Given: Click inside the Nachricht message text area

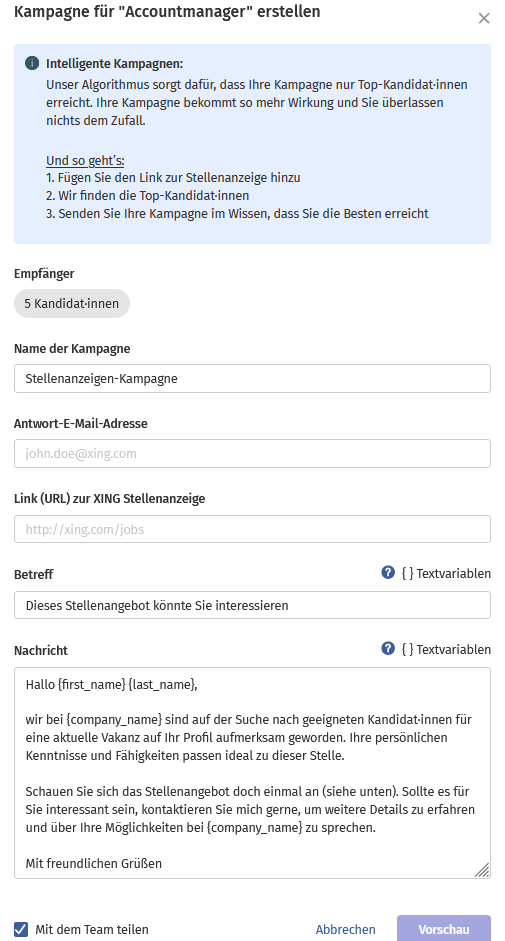Looking at the screenshot, I should [x=252, y=773].
